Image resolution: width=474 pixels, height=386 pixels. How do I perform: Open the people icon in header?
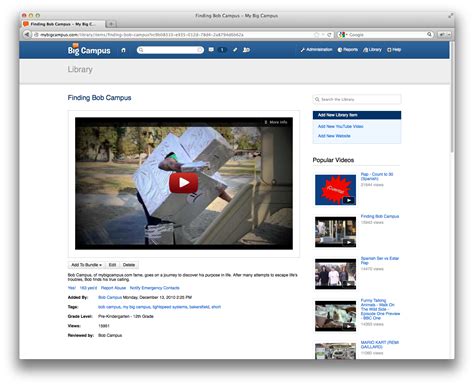coord(246,50)
